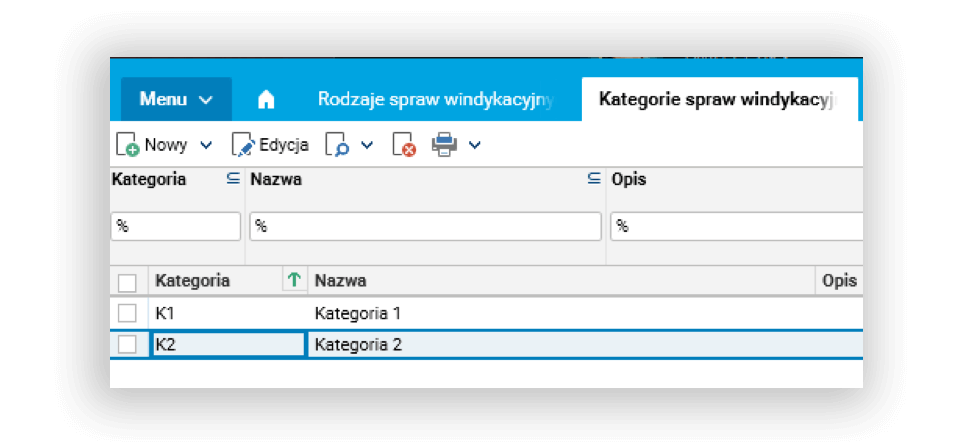This screenshot has width=973, height=445.
Task: Click the printer icon
Action: [x=444, y=145]
